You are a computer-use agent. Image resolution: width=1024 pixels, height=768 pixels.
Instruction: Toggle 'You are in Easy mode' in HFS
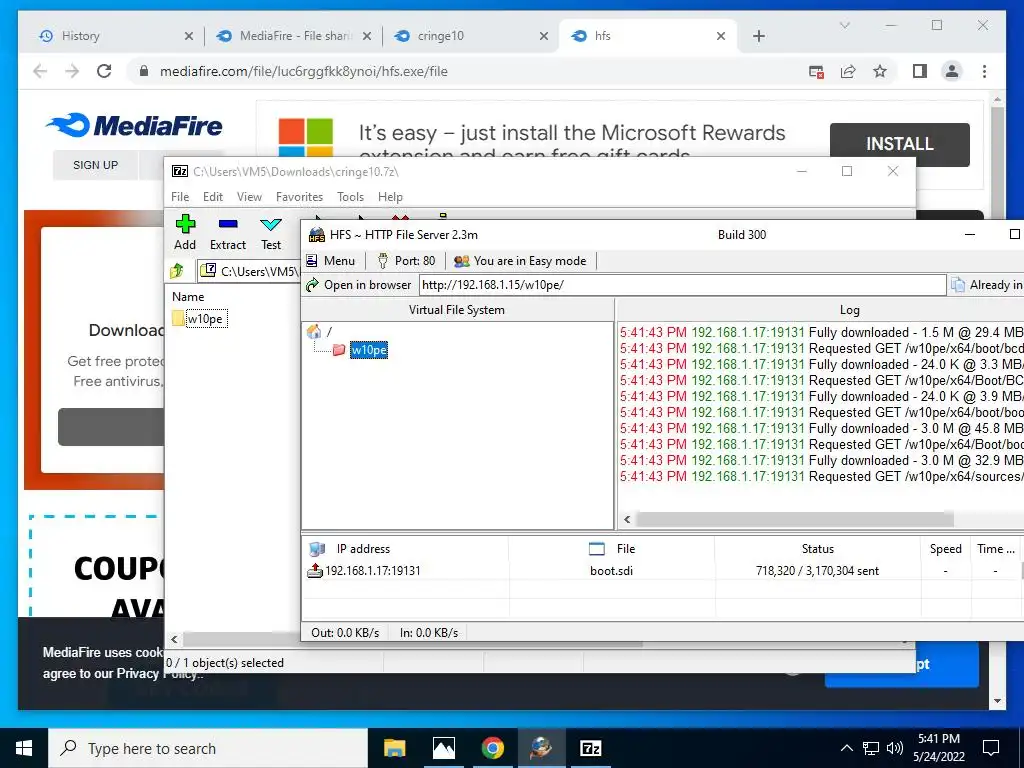click(520, 261)
